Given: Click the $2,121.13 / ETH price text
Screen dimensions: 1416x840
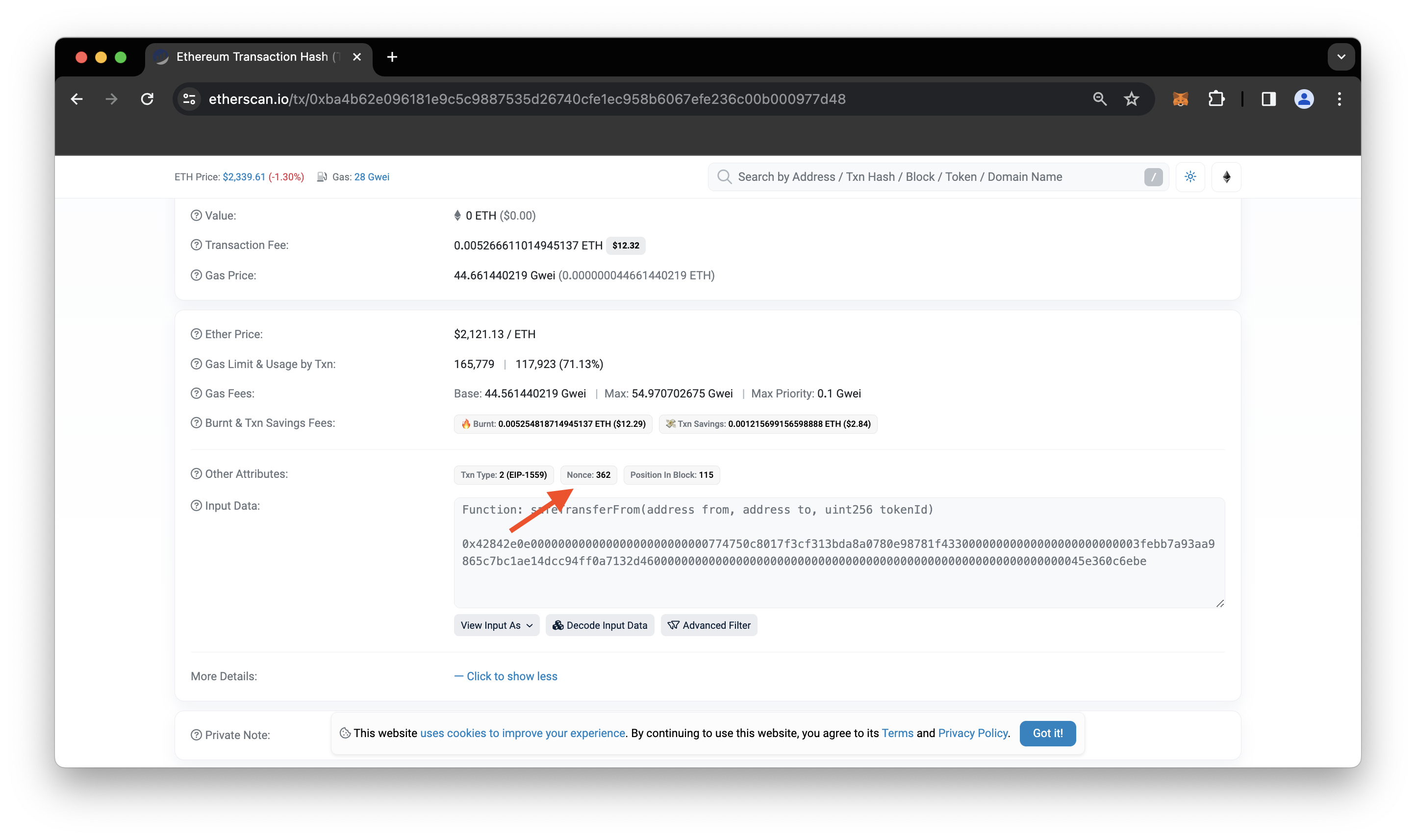Looking at the screenshot, I should pyautogui.click(x=494, y=334).
